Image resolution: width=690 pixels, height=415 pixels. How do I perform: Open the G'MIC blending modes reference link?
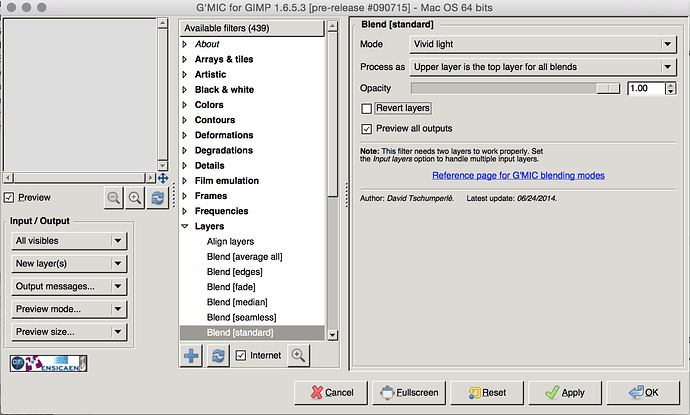(x=518, y=176)
